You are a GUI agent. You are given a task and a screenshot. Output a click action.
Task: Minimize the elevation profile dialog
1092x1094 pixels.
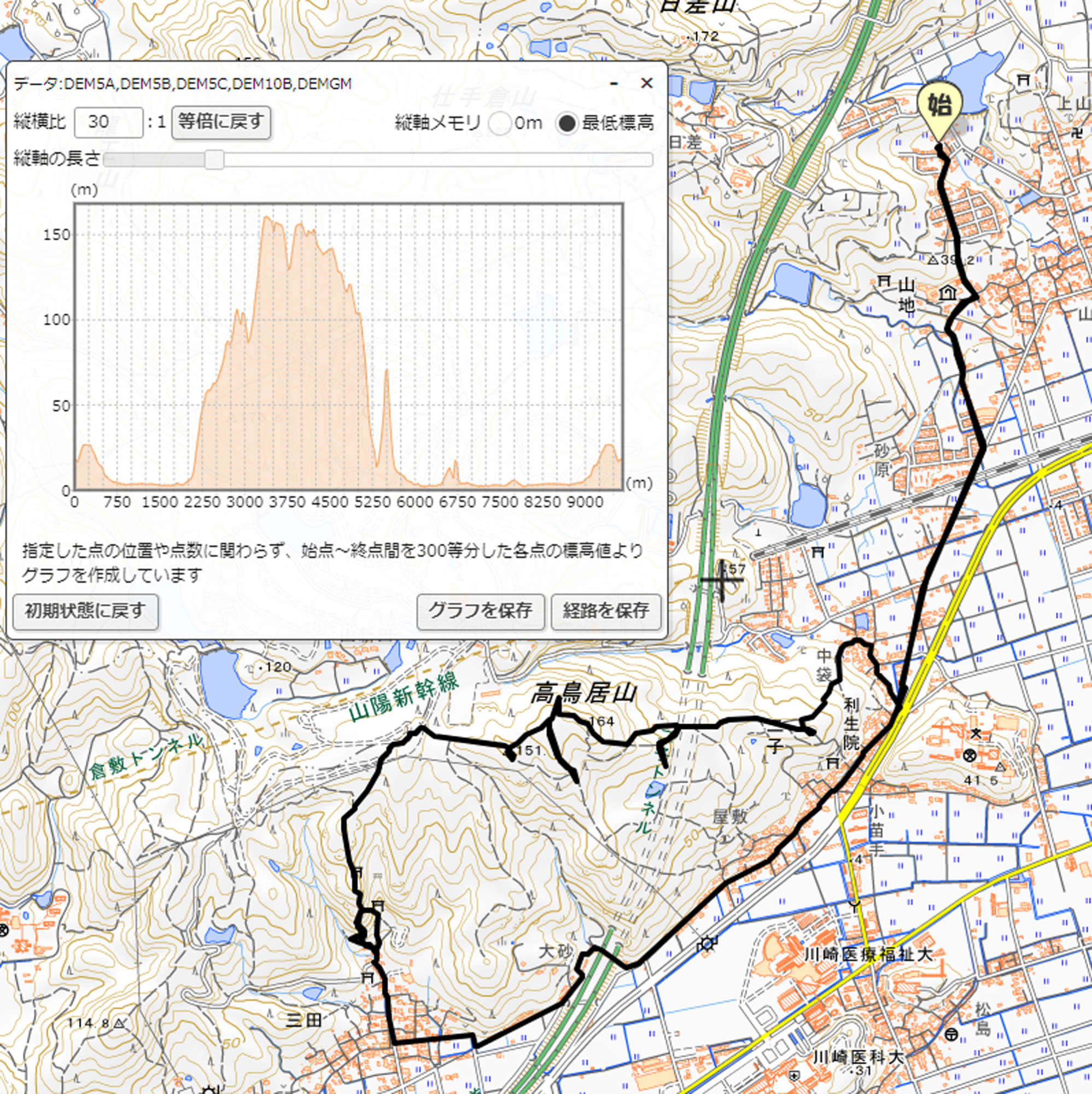[x=614, y=84]
